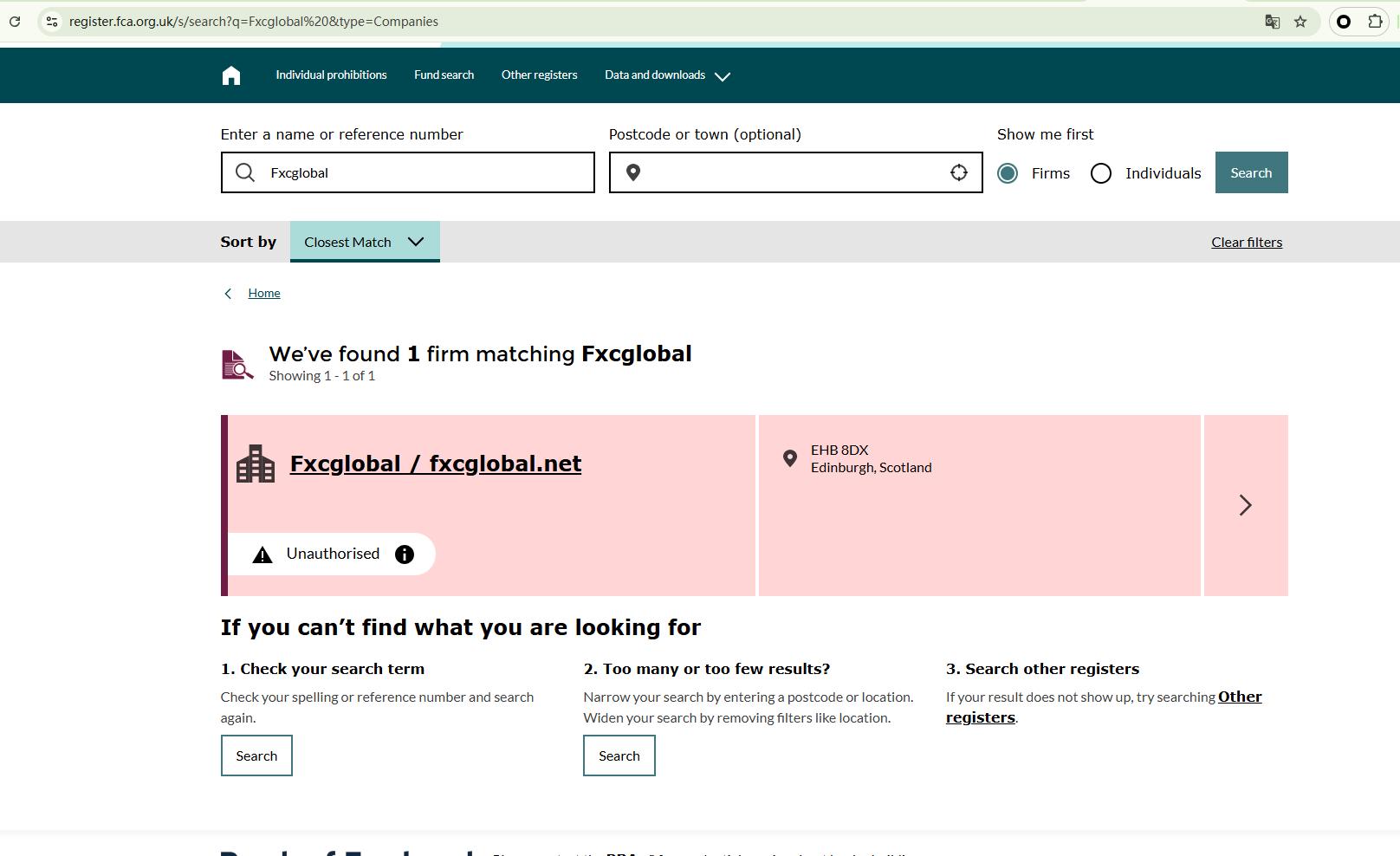Reload the page with the browser refresh icon
1400x856 pixels.
pyautogui.click(x=15, y=22)
